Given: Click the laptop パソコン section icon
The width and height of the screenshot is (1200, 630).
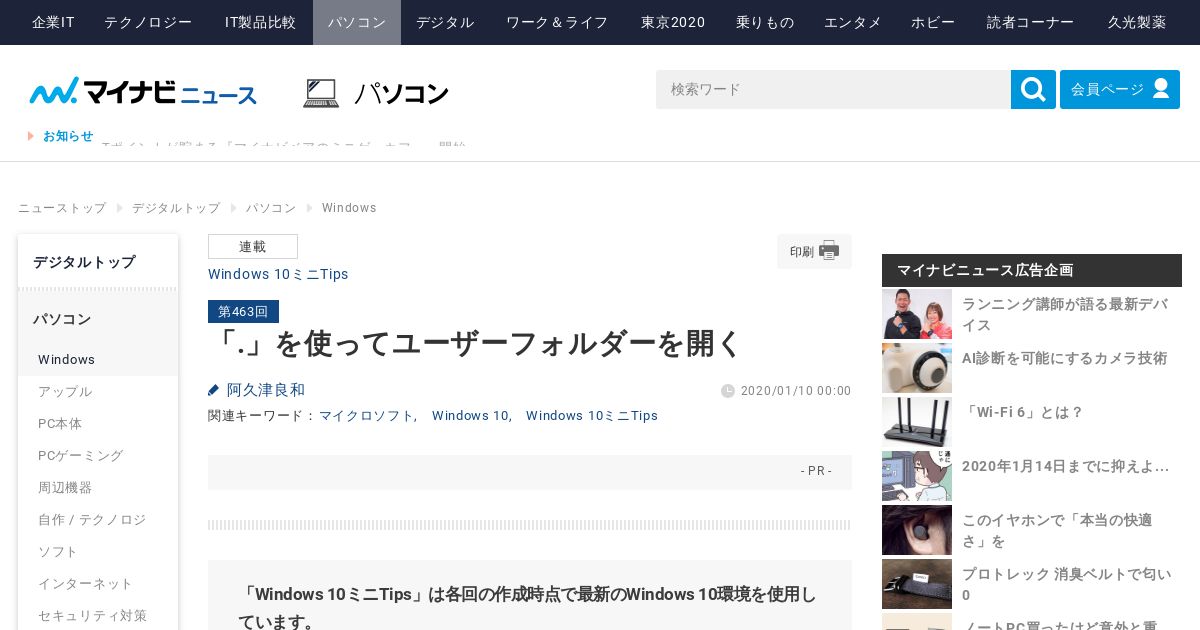Looking at the screenshot, I should click(x=321, y=93).
